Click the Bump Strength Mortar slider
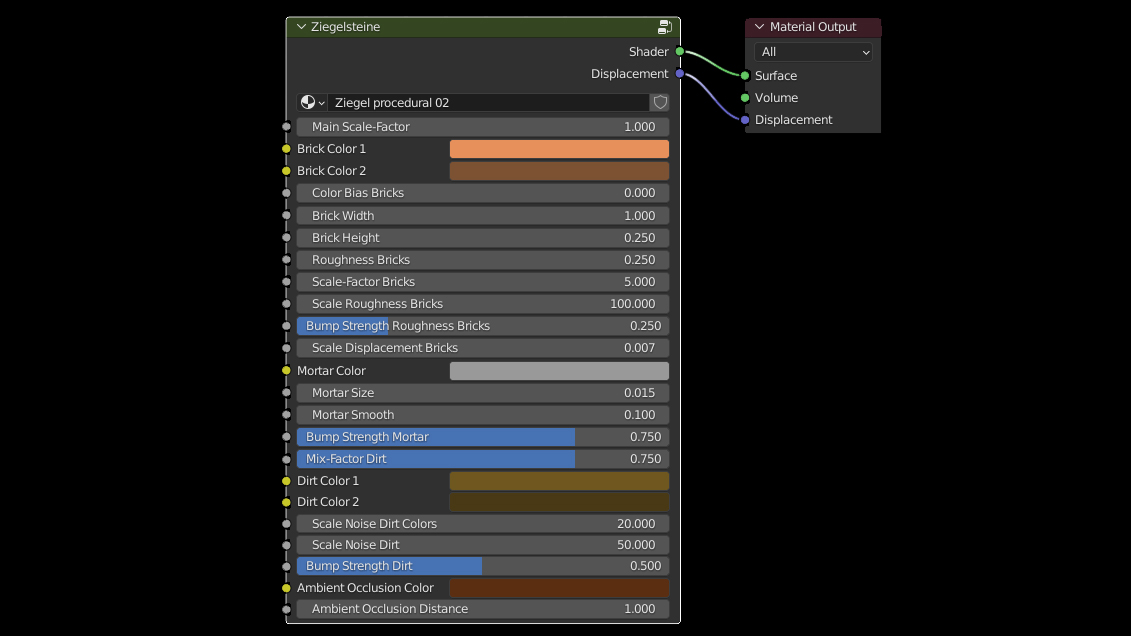Screen dimensions: 1131x636 pos(483,437)
